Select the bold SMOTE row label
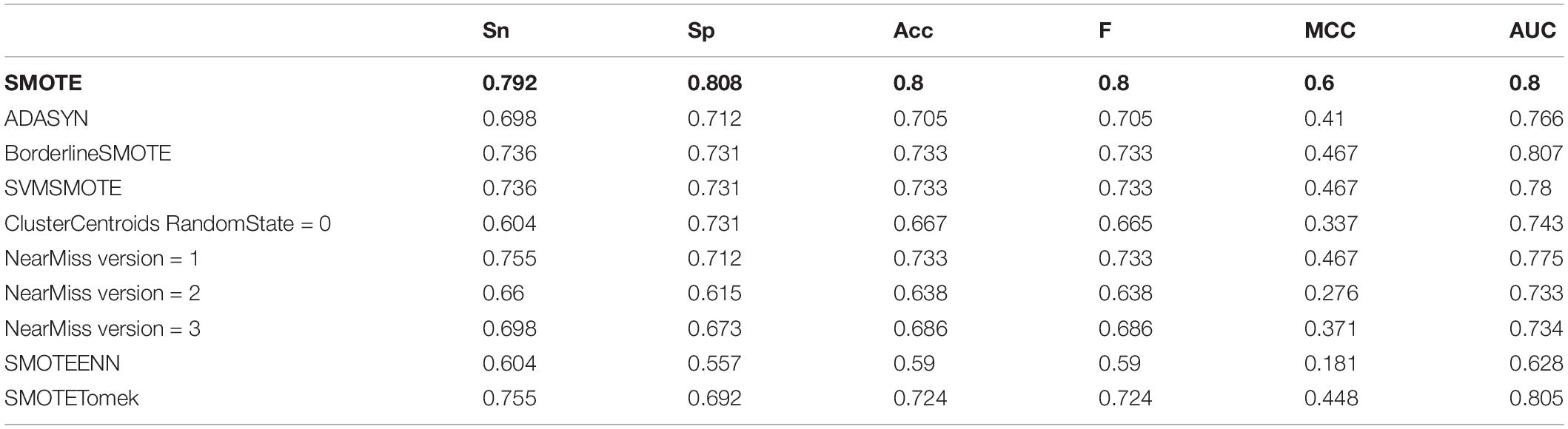Screen dimensions: 1568x429 (x=43, y=83)
